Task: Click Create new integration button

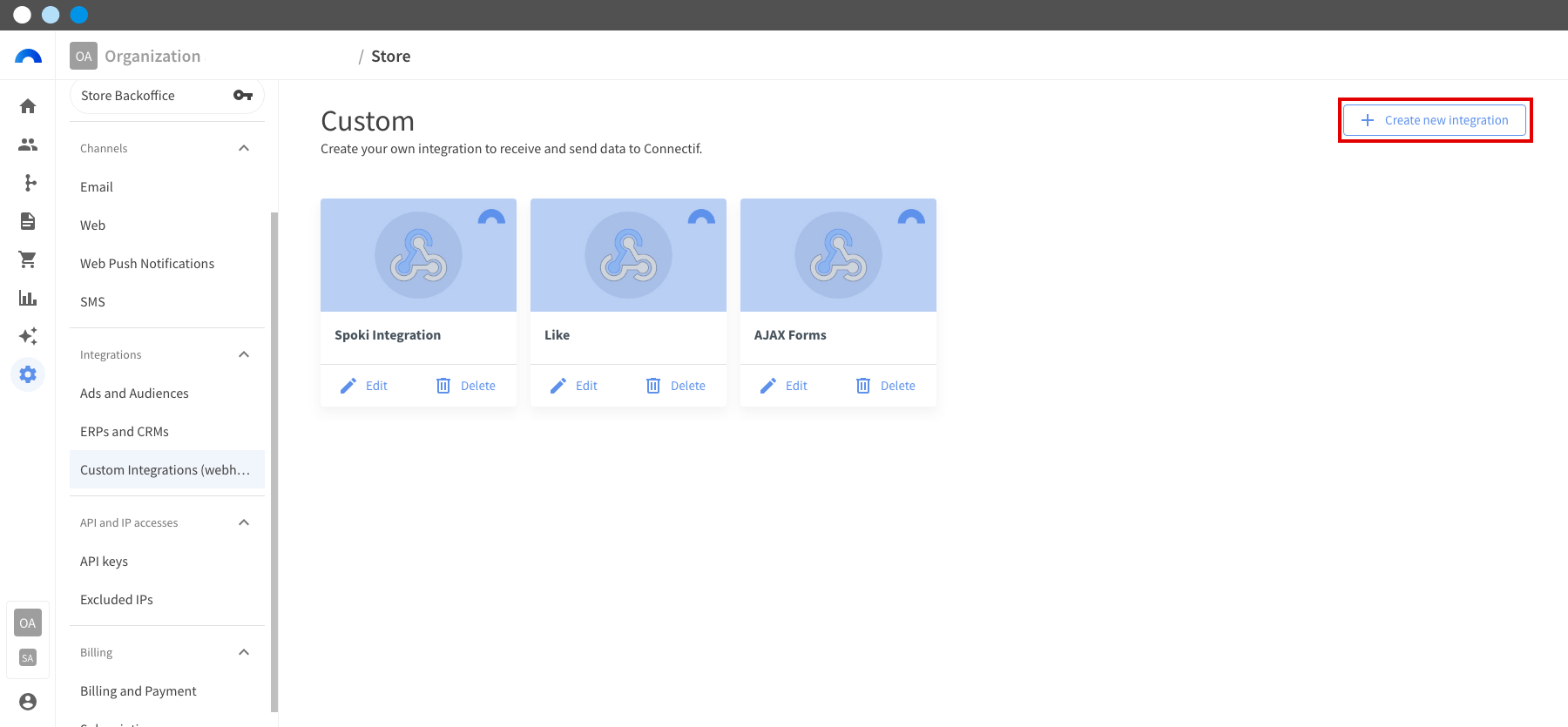Action: (x=1435, y=120)
